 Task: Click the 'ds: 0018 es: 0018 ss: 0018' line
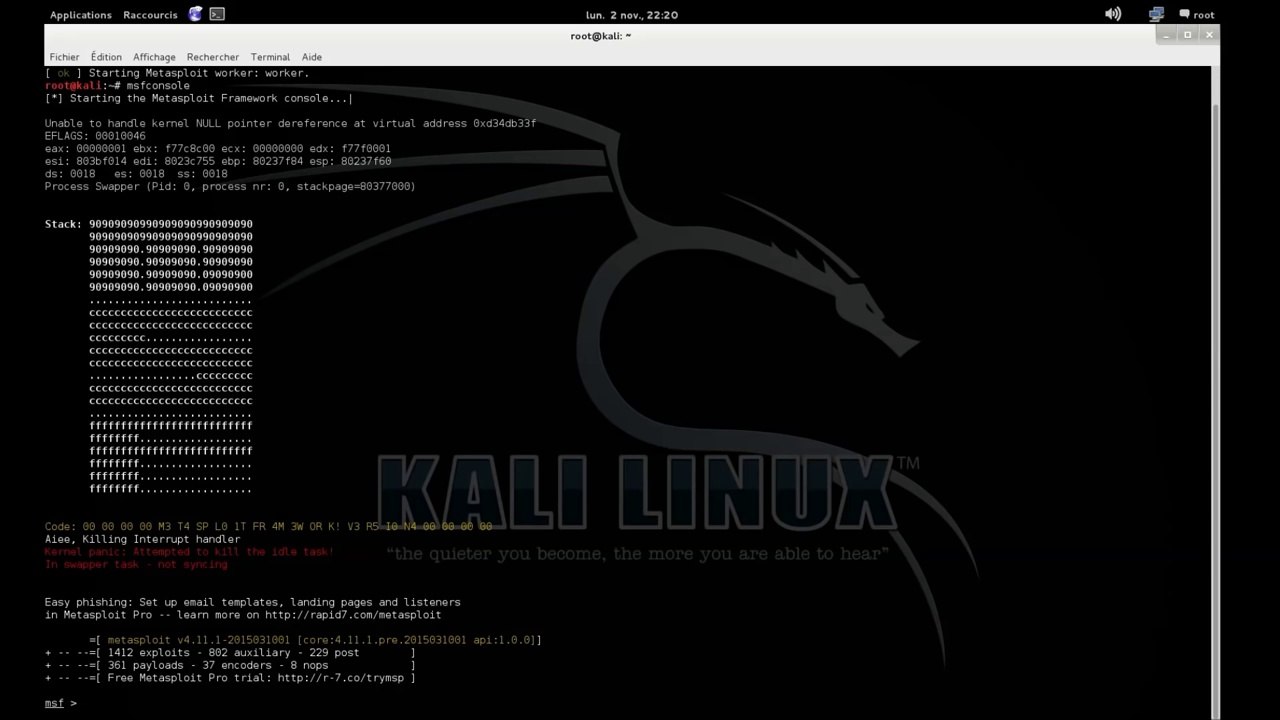pos(136,174)
